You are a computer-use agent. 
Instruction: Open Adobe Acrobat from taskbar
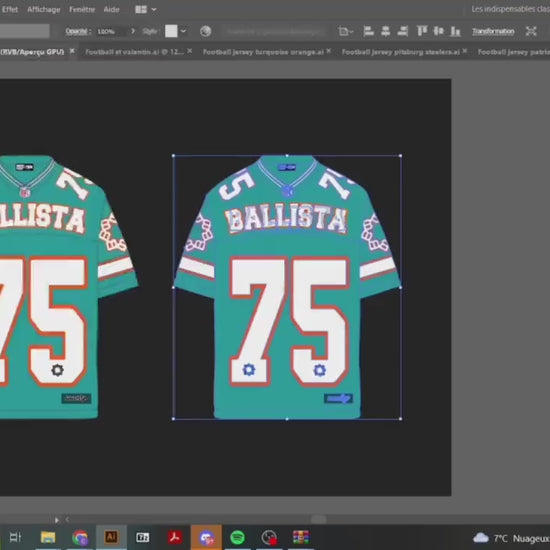pyautogui.click(x=175, y=537)
